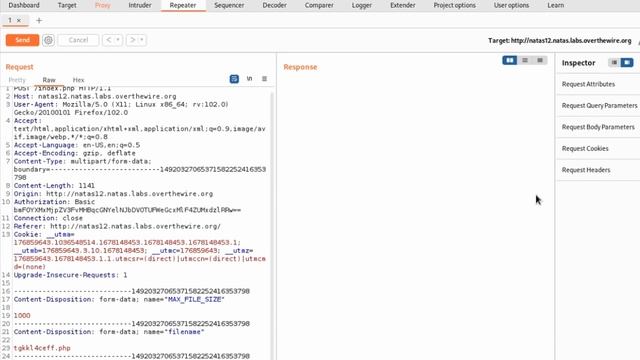Select the Repeater tab
640x360 pixels.
pyautogui.click(x=183, y=5)
